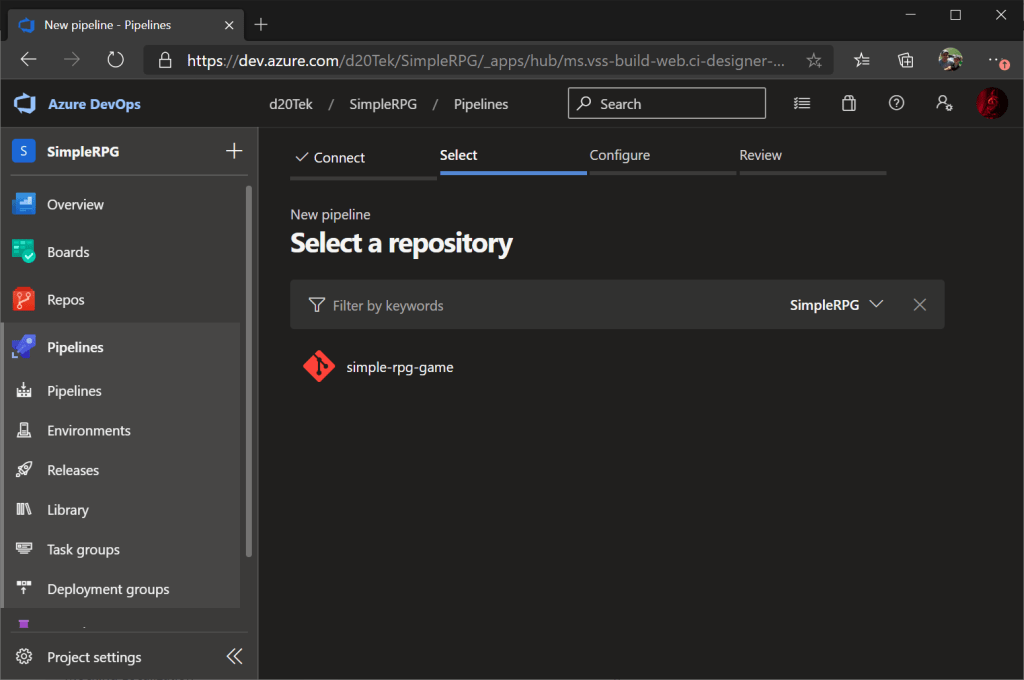This screenshot has height=680, width=1024.
Task: Open the Library in sidebar
Action: click(67, 510)
